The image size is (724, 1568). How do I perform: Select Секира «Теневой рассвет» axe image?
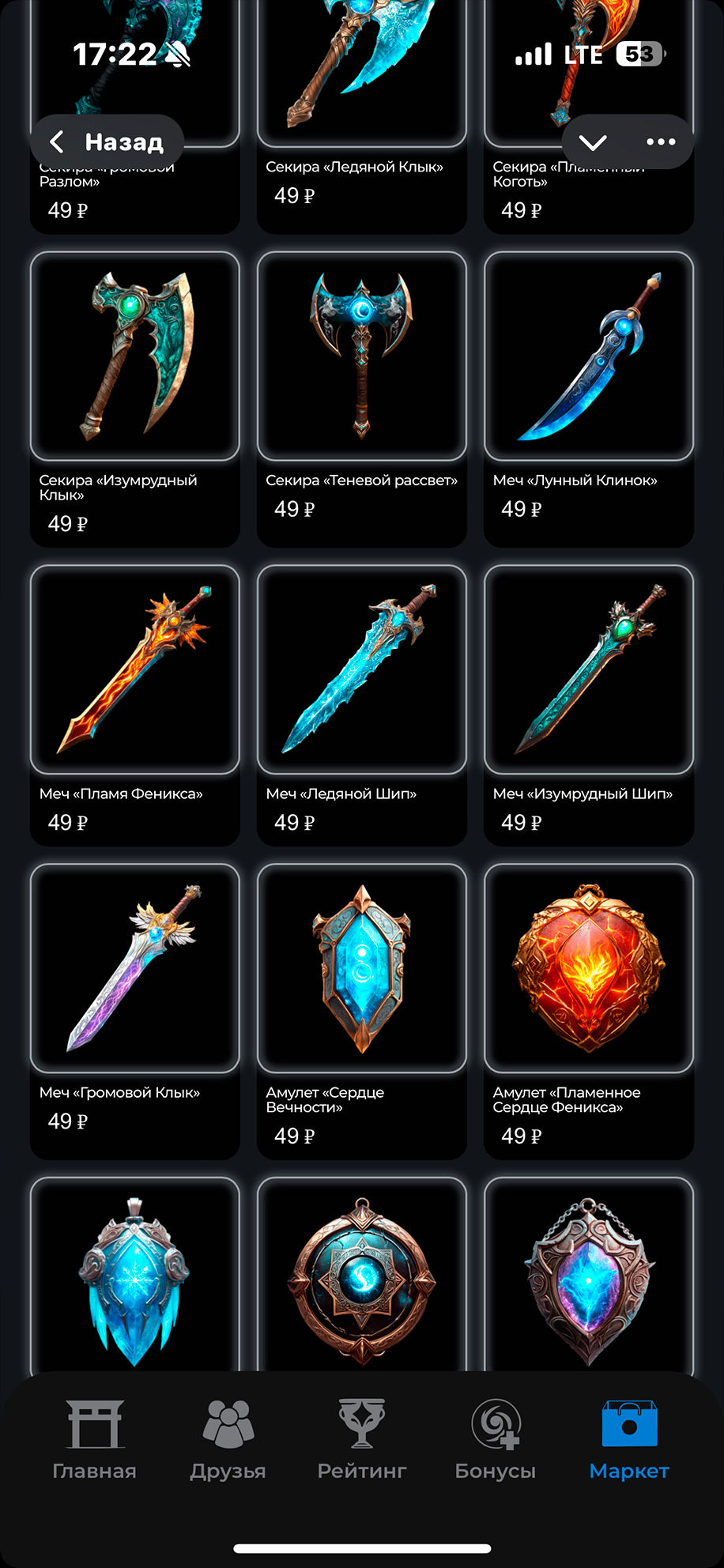coord(362,356)
